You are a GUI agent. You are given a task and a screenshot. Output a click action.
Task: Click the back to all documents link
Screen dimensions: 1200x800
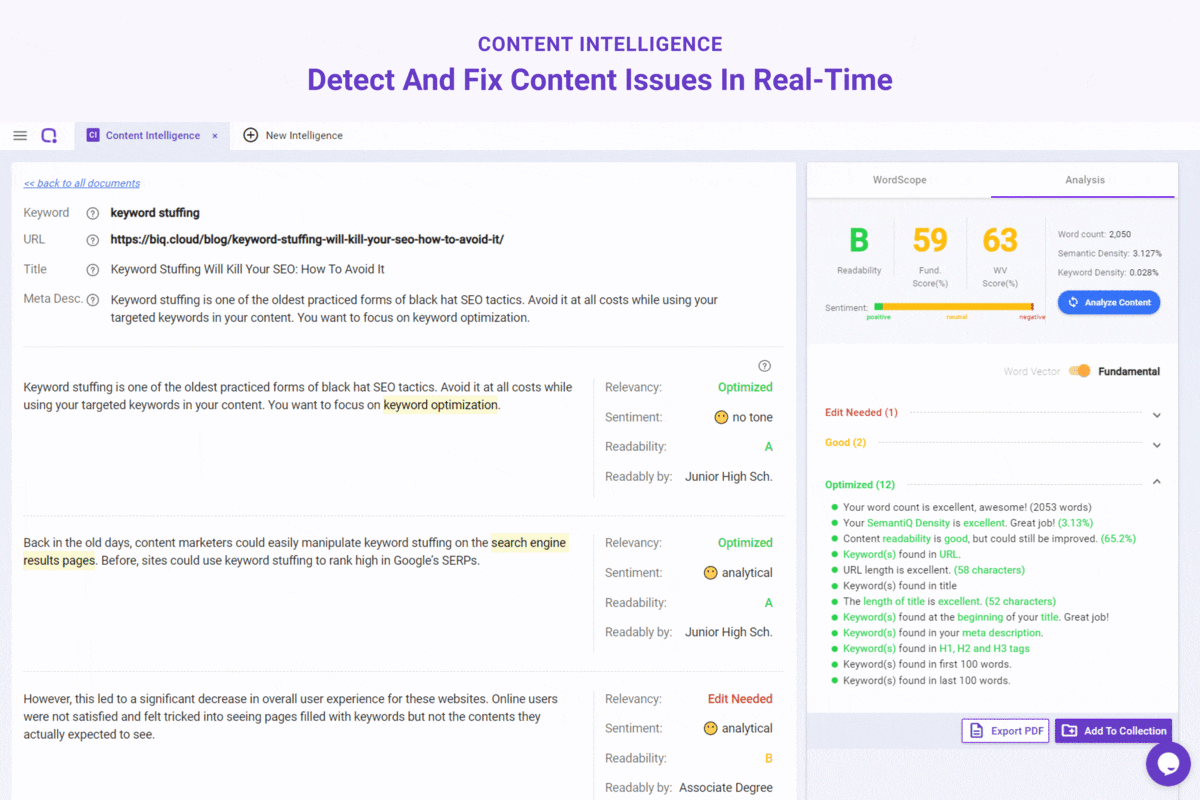tap(82, 183)
